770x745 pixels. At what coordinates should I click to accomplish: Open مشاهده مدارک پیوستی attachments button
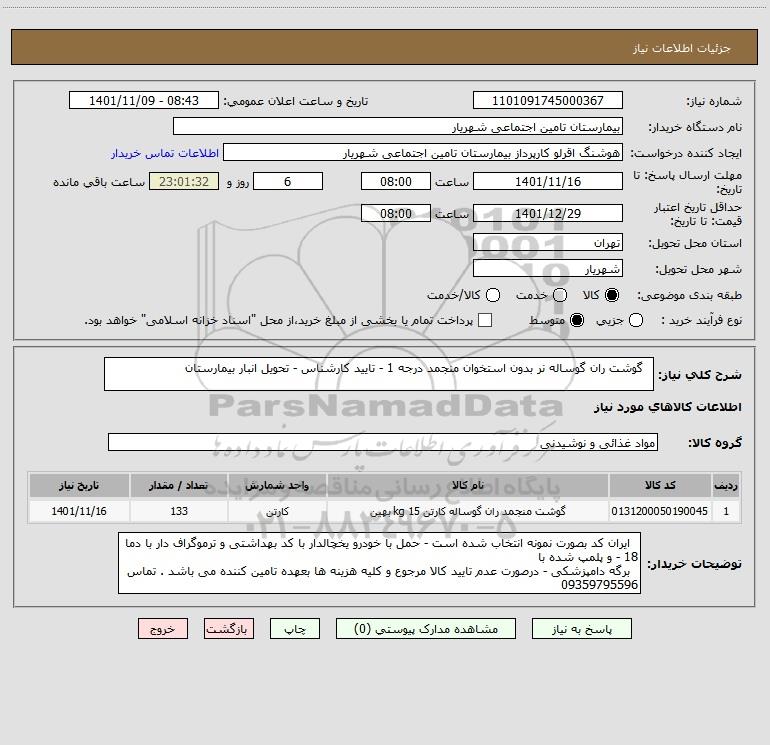(426, 629)
